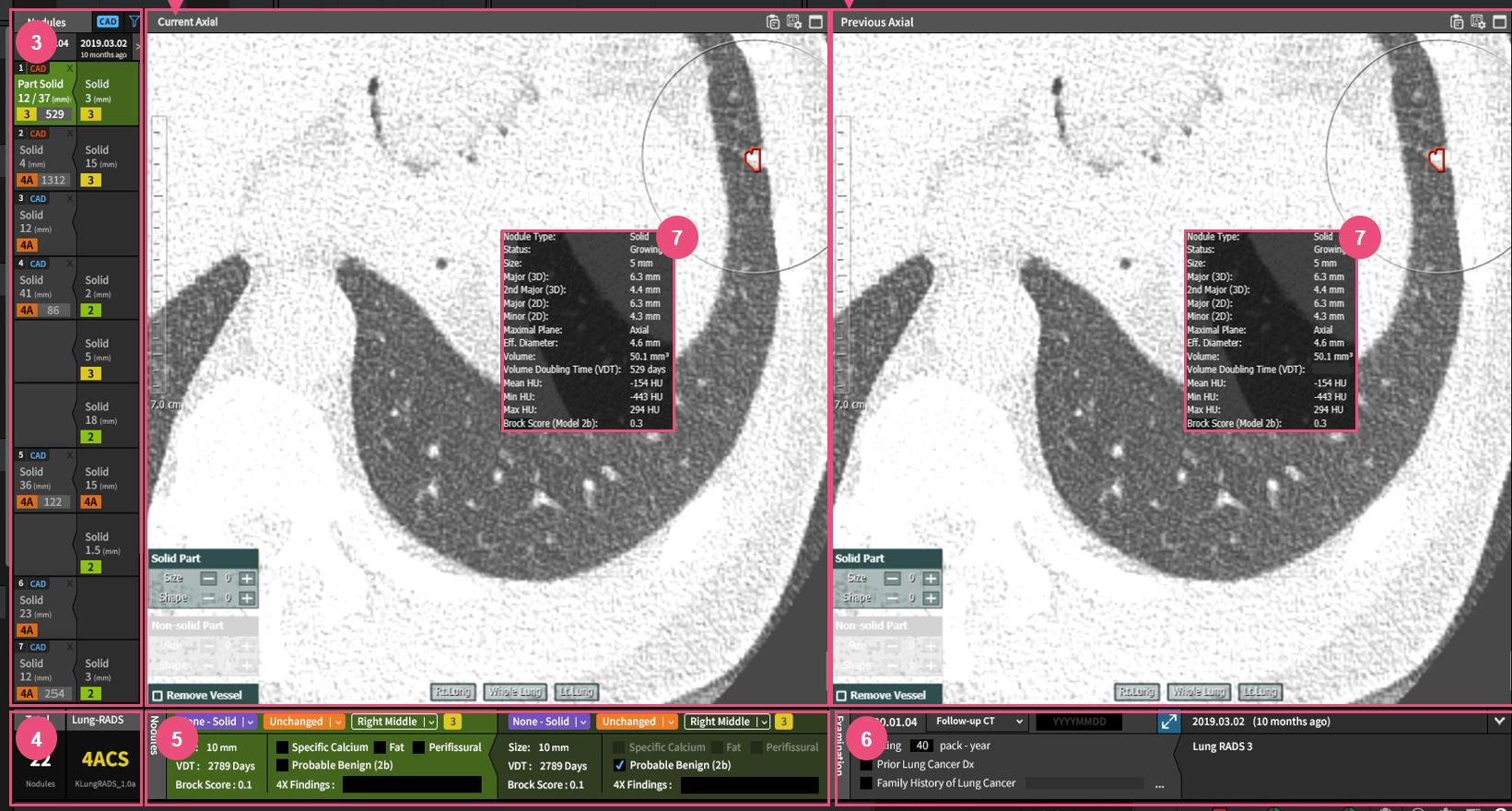This screenshot has width=1512, height=811.
Task: Uncheck Probable Benign (2b) in previous nodule panel
Action: (x=619, y=766)
